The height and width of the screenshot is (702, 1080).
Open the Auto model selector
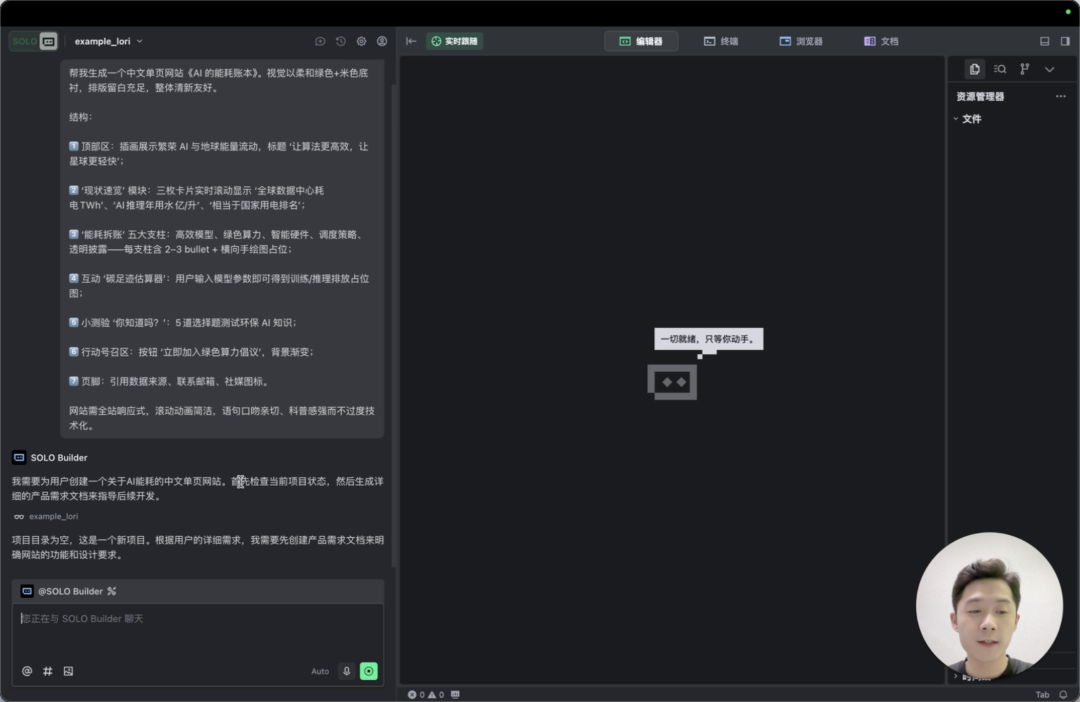(320, 671)
